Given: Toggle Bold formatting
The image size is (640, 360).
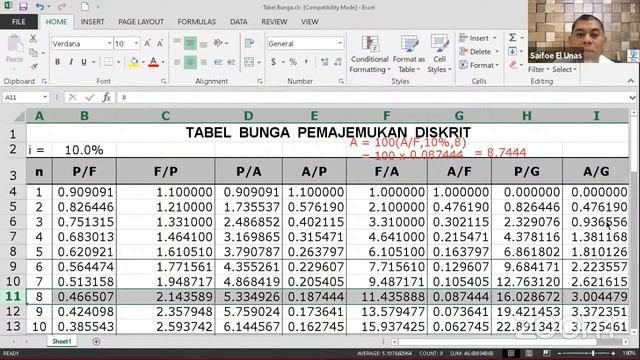Looking at the screenshot, I should (58, 62).
